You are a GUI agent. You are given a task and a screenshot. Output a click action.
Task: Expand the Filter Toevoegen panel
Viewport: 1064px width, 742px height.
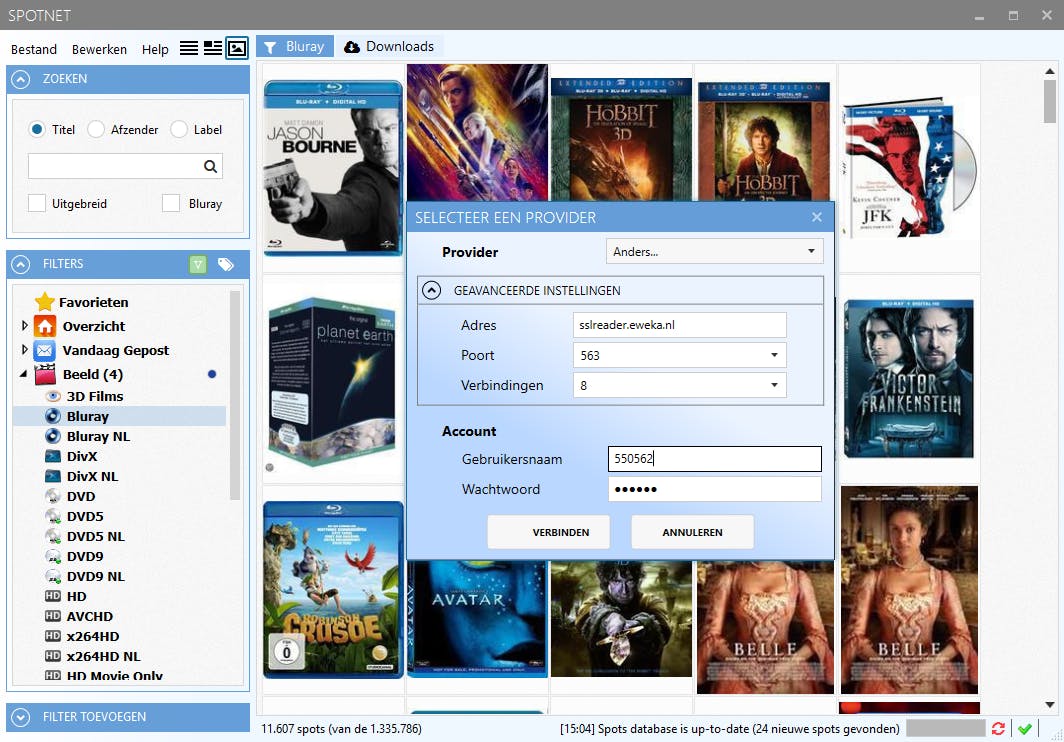21,717
